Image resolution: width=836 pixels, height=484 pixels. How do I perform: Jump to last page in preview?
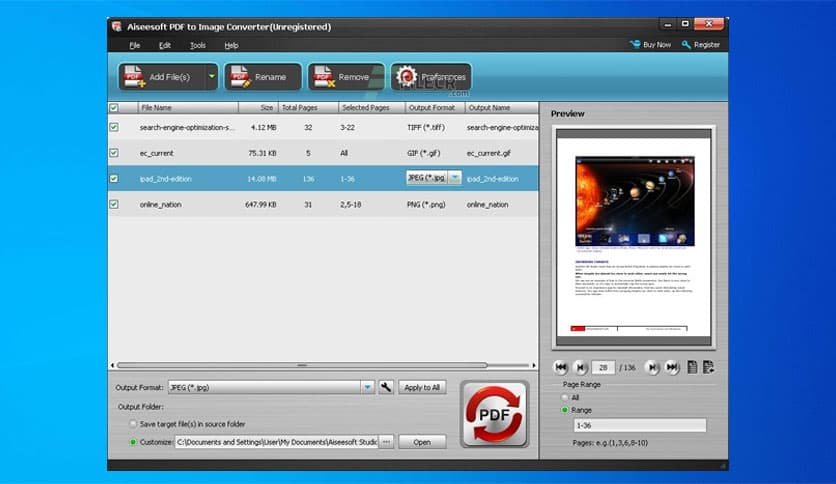[x=672, y=367]
